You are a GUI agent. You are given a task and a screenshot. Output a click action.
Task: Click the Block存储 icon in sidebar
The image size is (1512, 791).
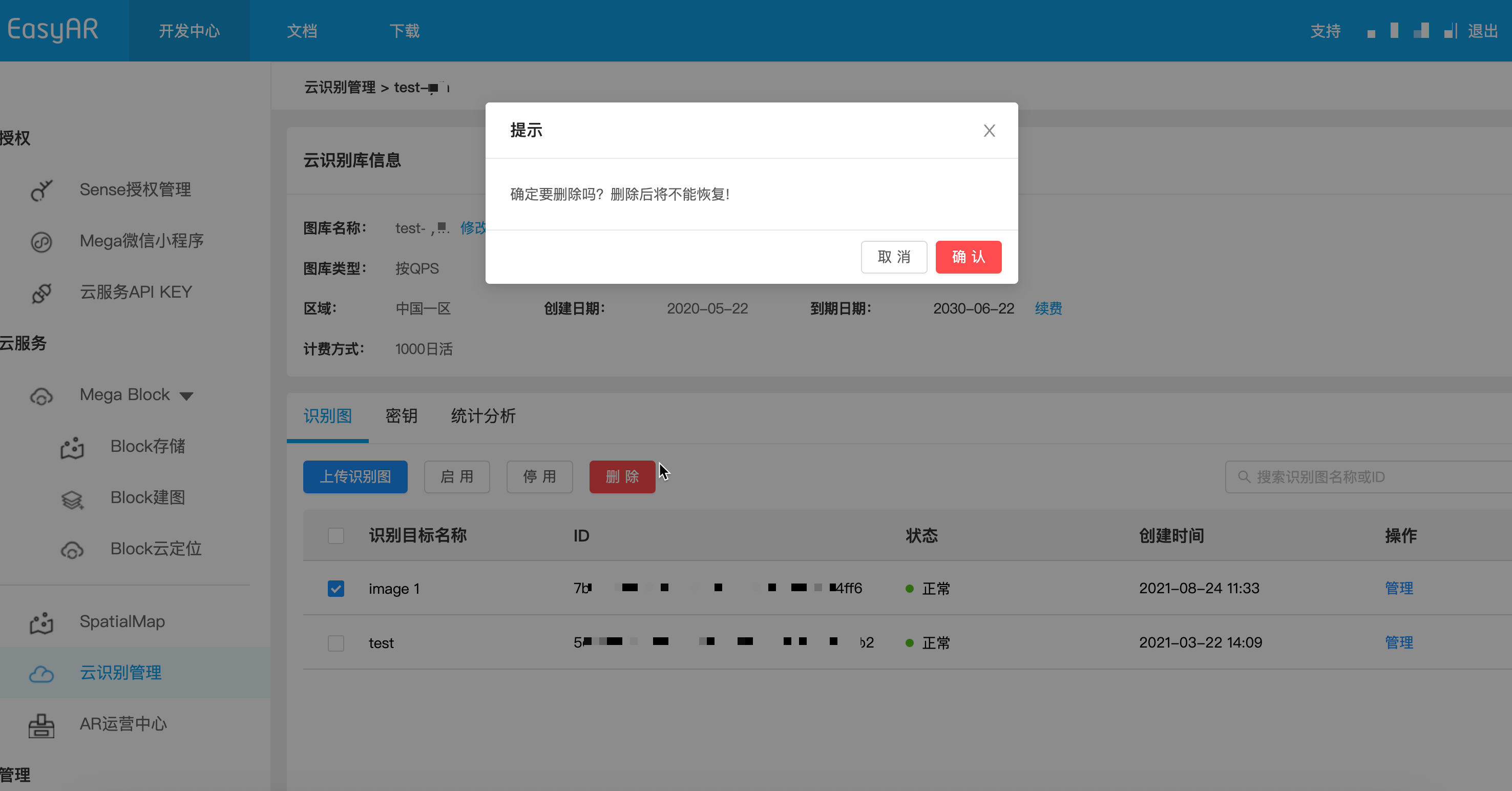72,447
